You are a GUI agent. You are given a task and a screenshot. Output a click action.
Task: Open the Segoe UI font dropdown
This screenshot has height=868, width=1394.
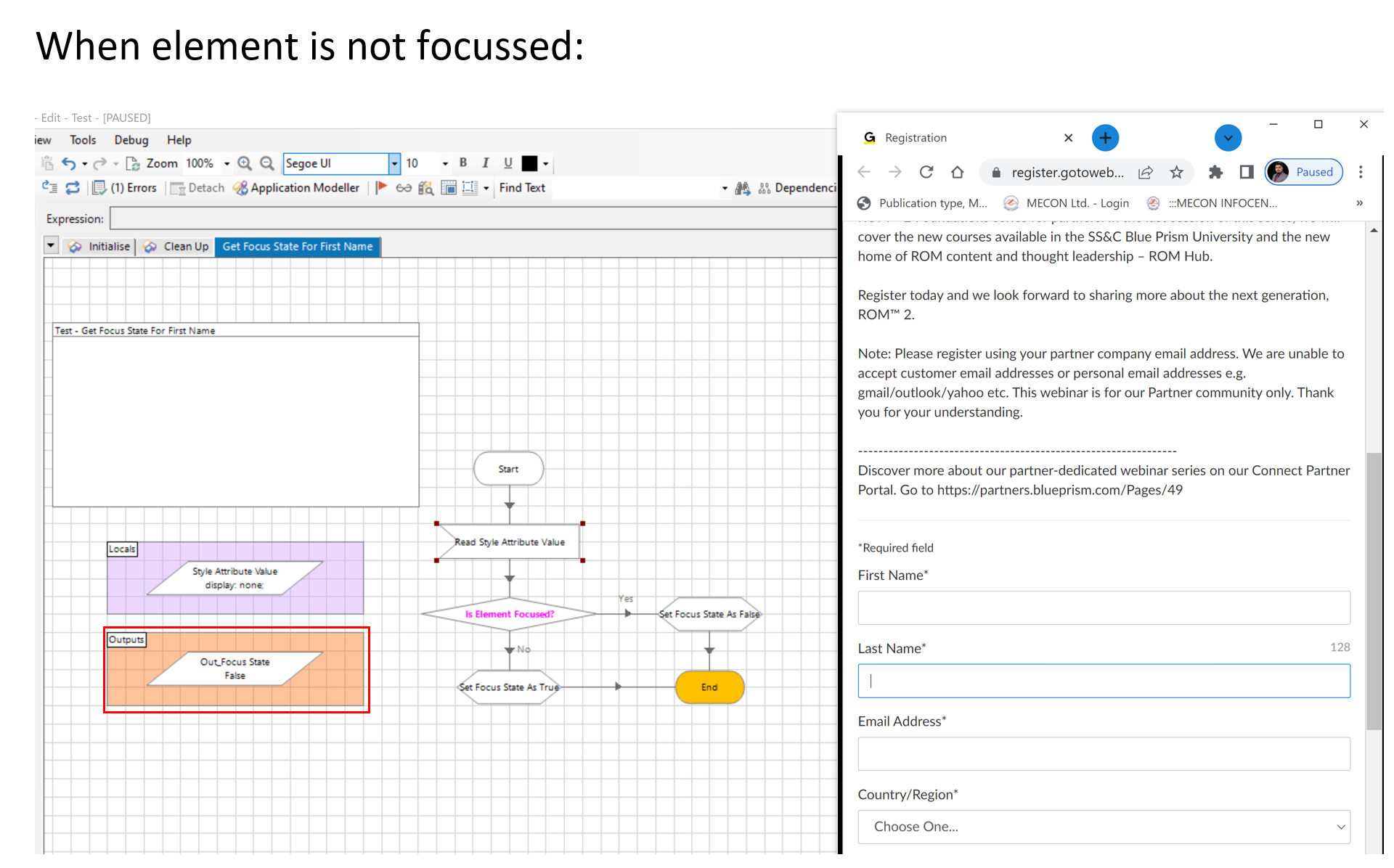tap(394, 163)
